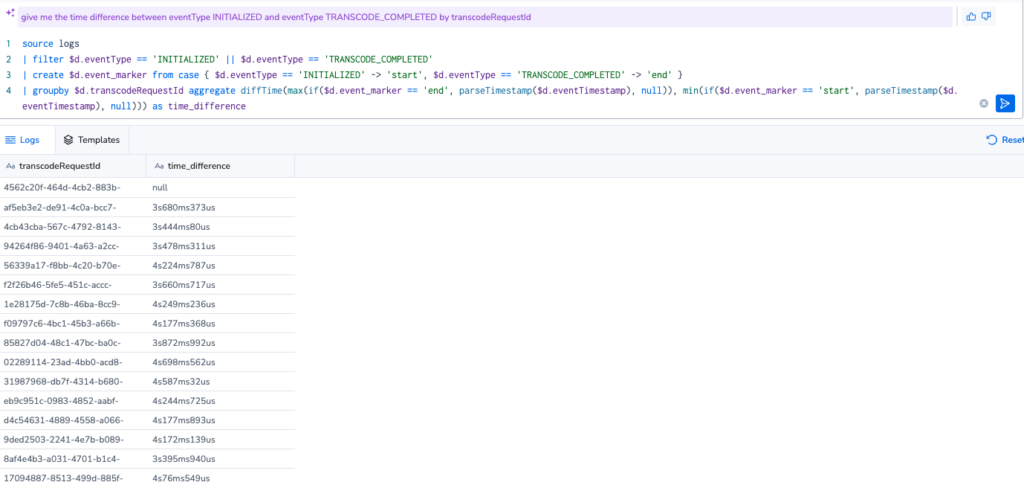Click the time_difference column header

221,166
